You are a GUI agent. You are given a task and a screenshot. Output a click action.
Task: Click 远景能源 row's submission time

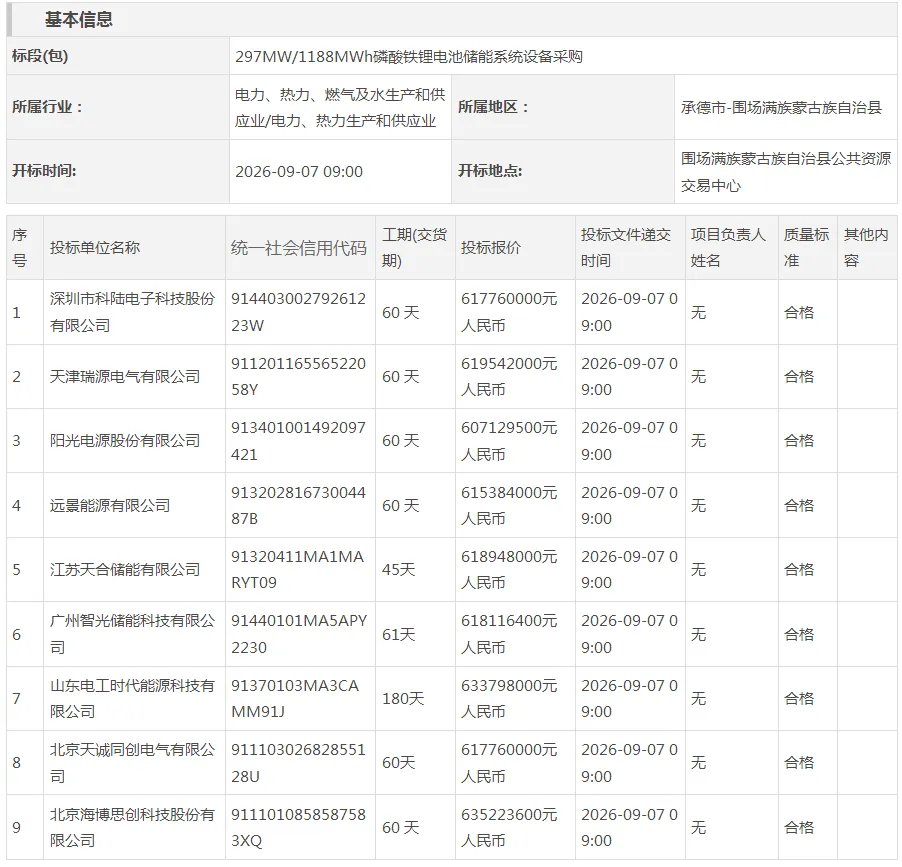(629, 506)
